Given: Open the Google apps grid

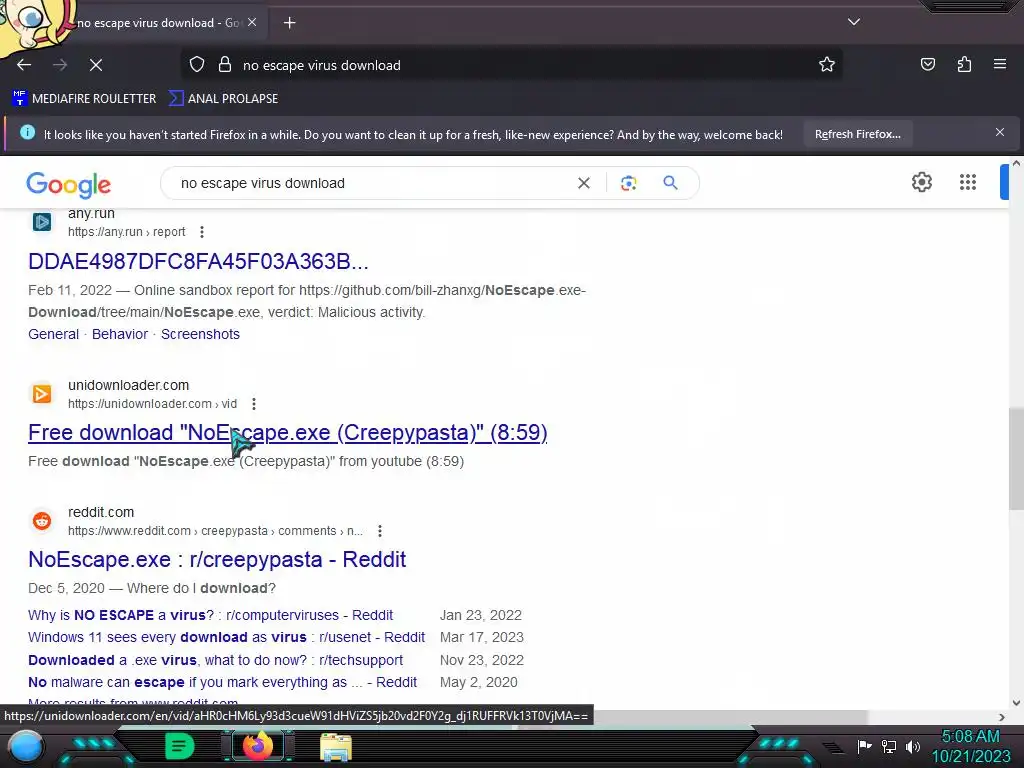Looking at the screenshot, I should point(968,182).
